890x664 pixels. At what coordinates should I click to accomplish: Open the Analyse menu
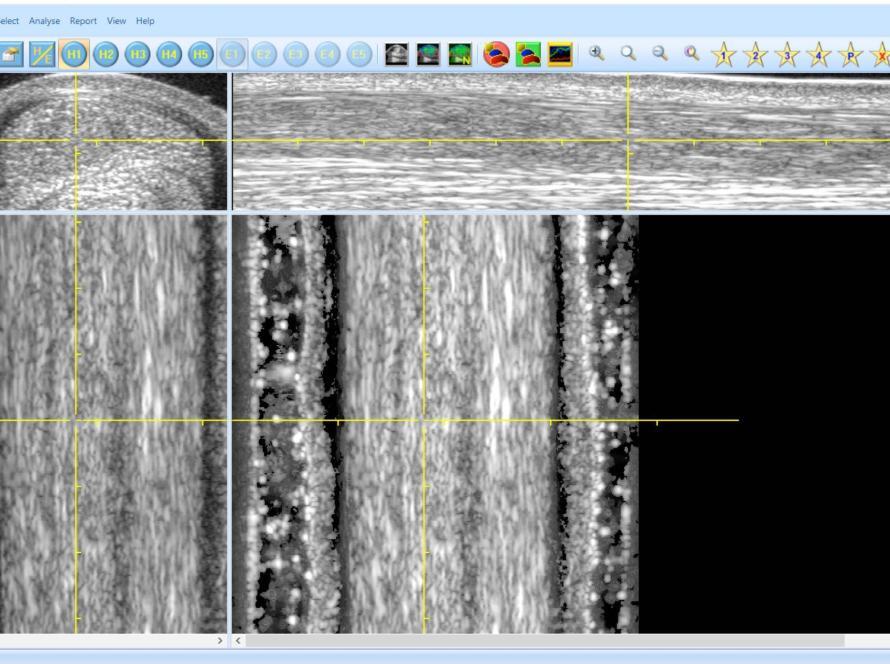click(44, 21)
